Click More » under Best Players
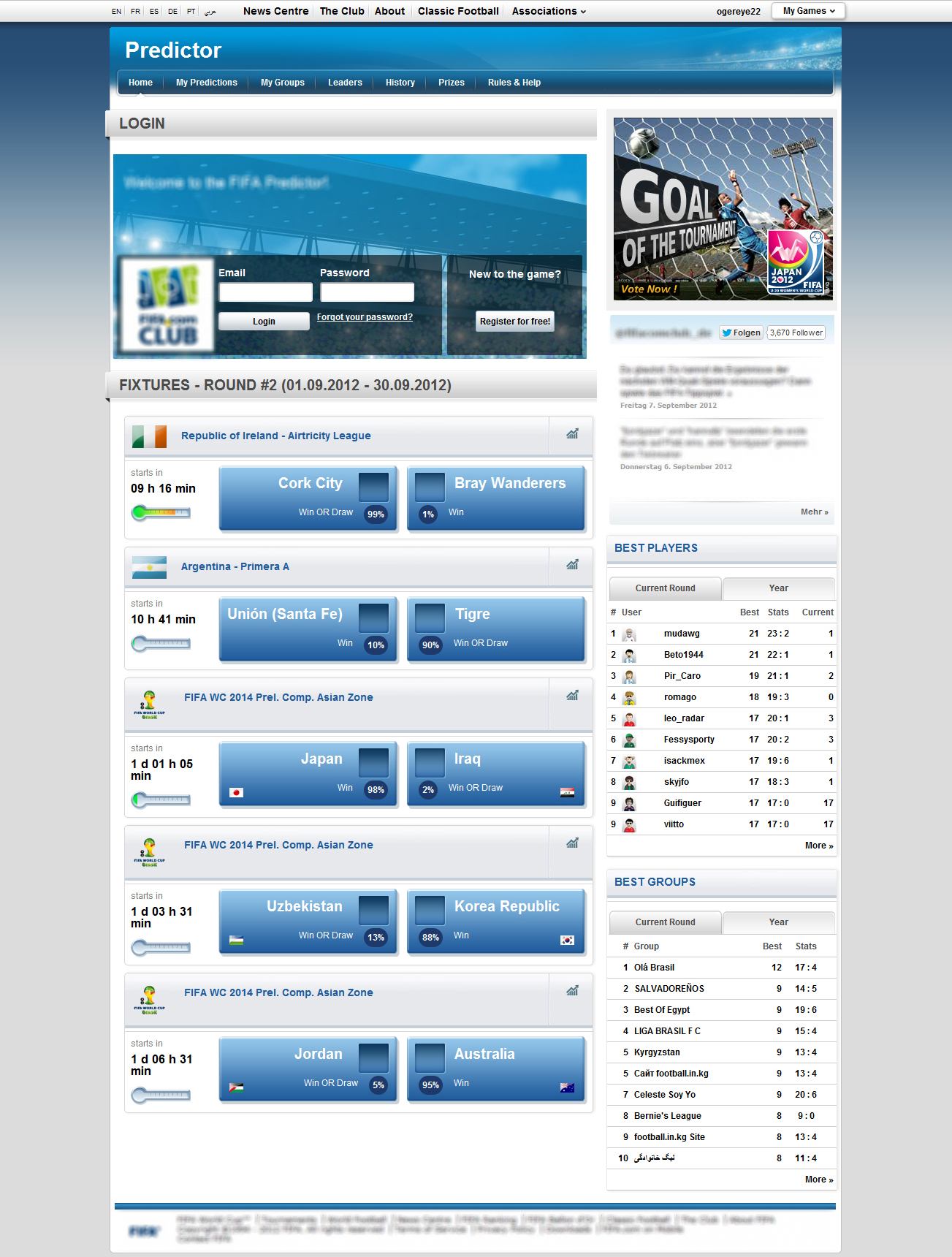 tap(819, 846)
